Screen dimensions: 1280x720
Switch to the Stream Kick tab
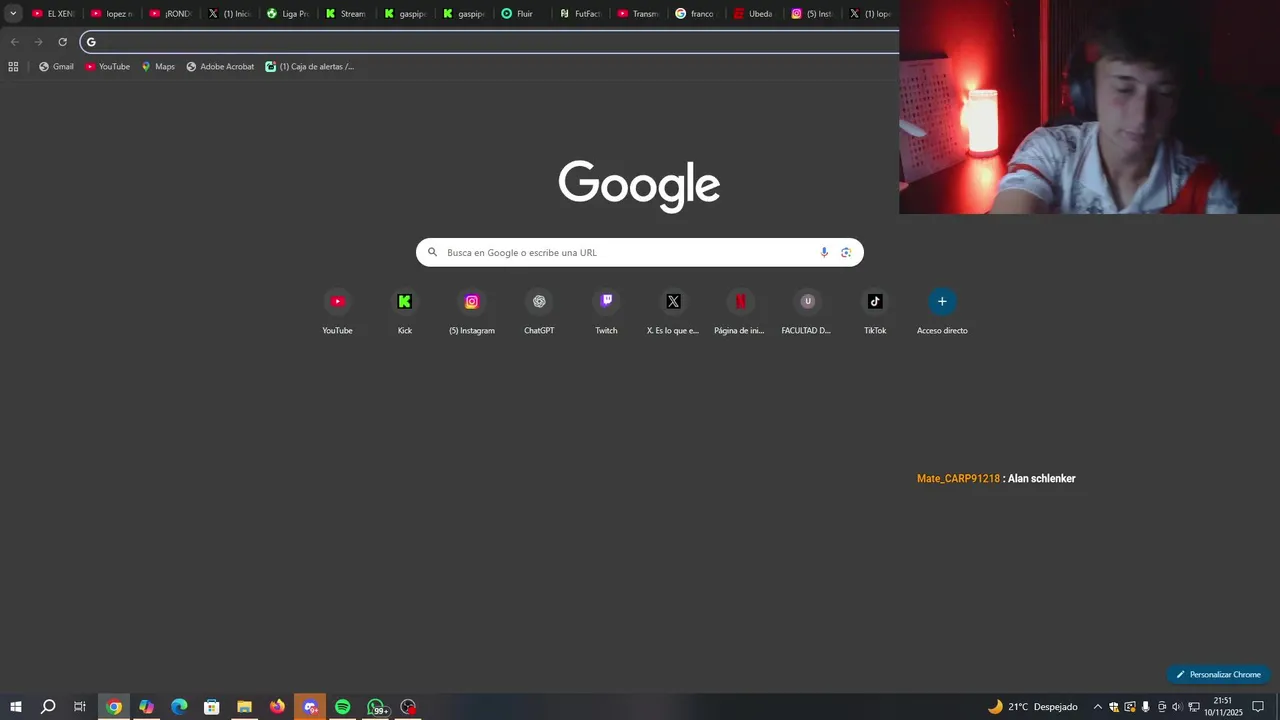point(346,14)
